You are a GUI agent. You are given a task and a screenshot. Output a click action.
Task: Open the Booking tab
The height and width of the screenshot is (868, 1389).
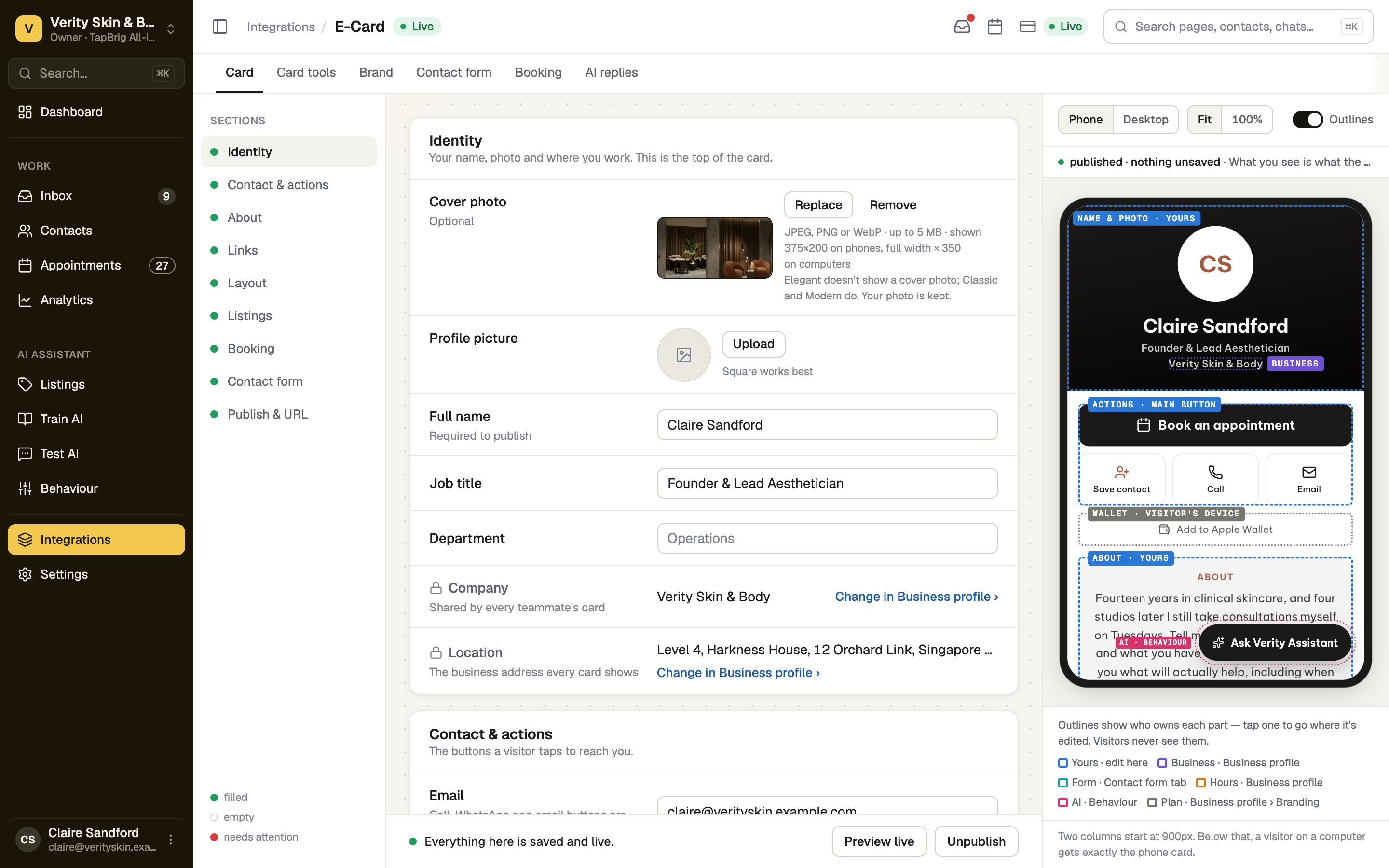(538, 72)
